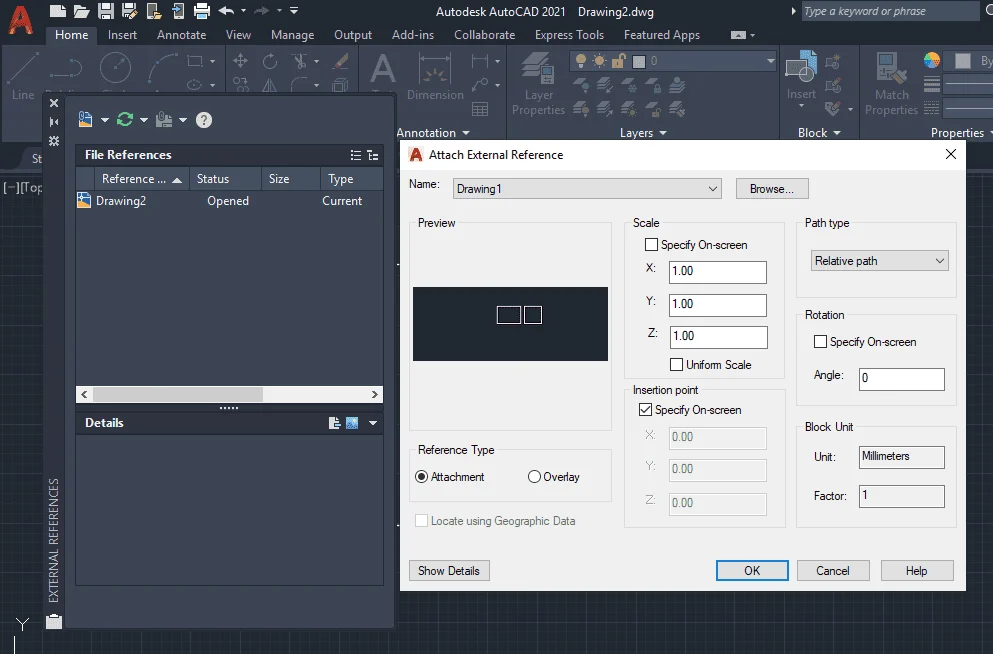Select the Circle tool
This screenshot has height=654, width=993.
115,68
